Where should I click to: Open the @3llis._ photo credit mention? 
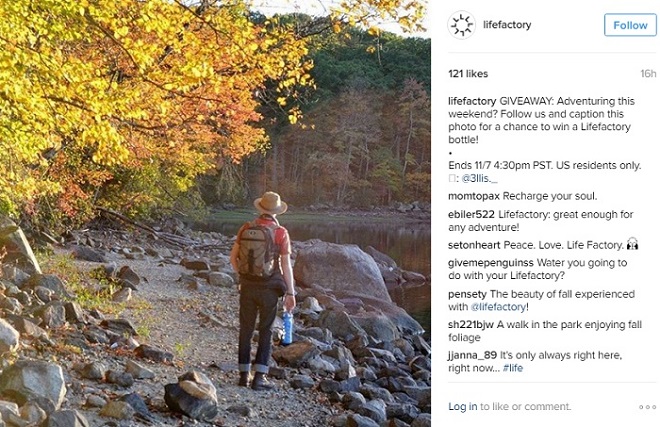(x=479, y=178)
